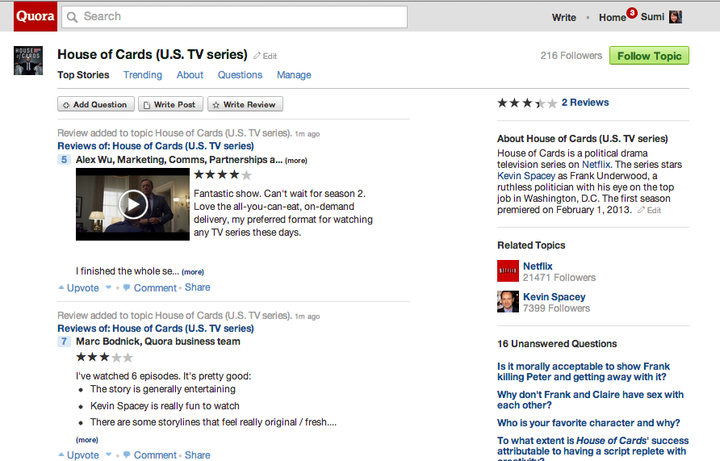This screenshot has width=720, height=461.
Task: Open second Reviews of: House of Cards link
Action: point(156,328)
